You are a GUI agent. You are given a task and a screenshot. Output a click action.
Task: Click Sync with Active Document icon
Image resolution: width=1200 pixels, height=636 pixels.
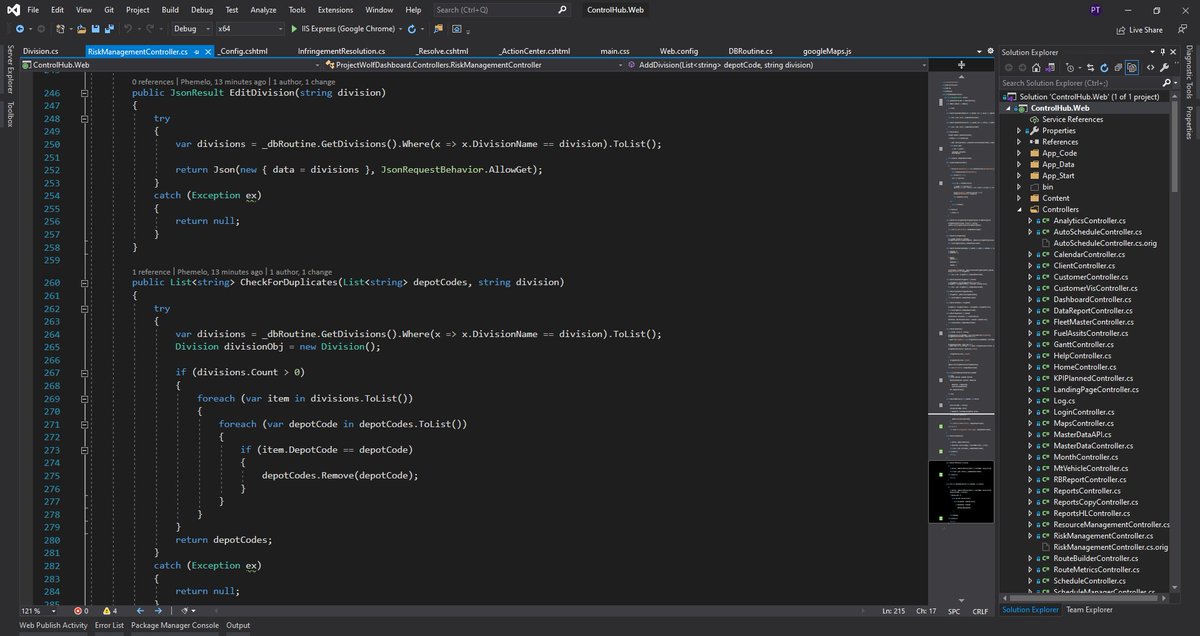coord(1090,68)
